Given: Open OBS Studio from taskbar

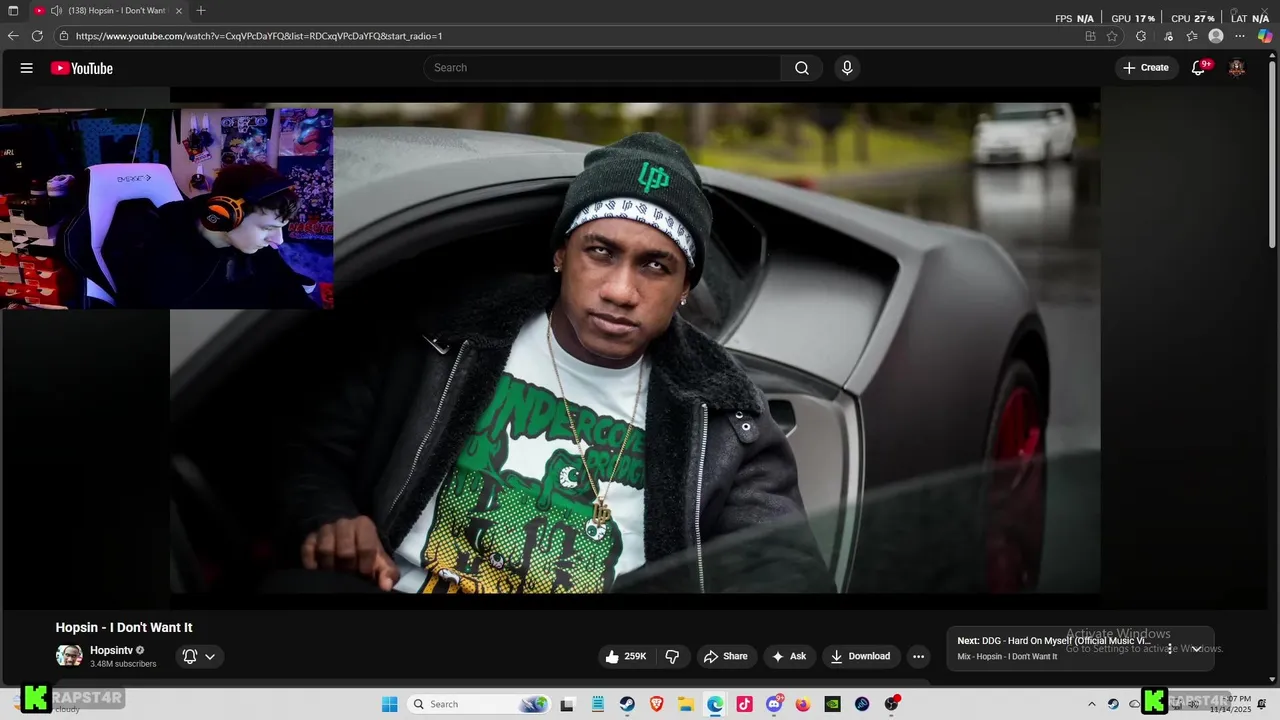Looking at the screenshot, I should click(x=891, y=704).
